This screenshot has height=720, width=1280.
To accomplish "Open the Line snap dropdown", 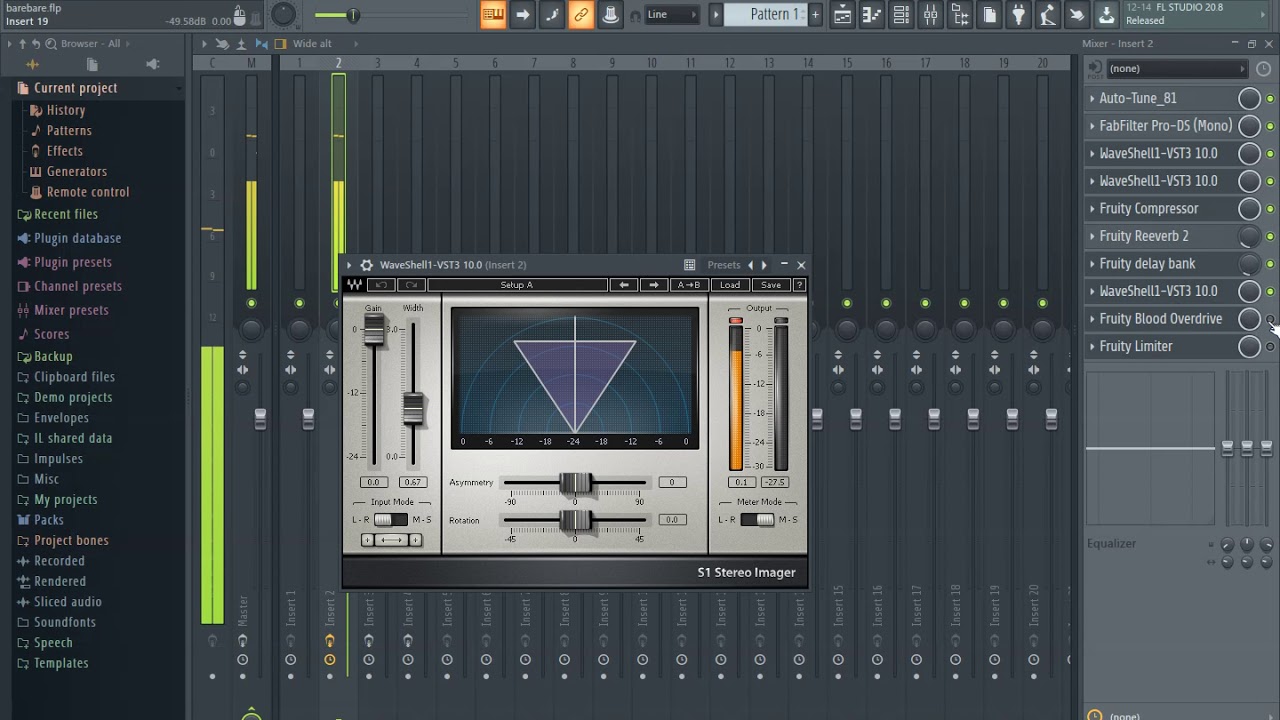I will click(x=672, y=14).
